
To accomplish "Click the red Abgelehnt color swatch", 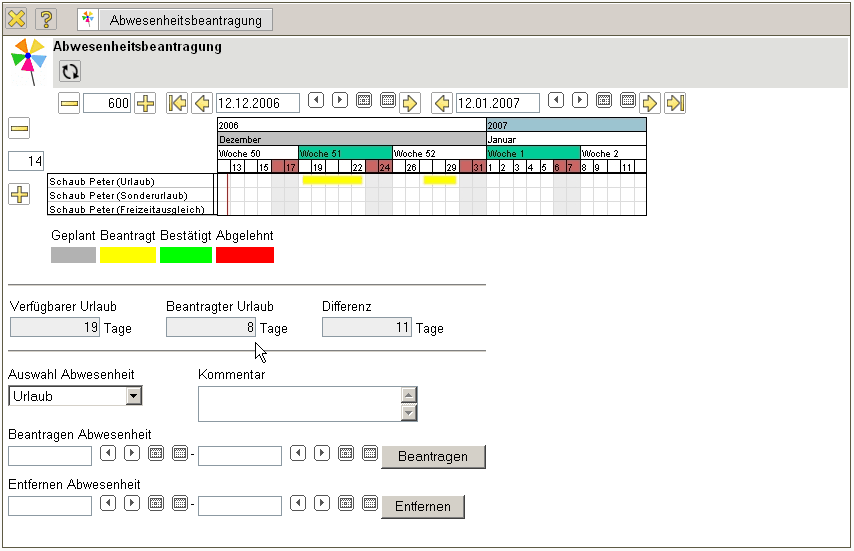I will coord(245,255).
